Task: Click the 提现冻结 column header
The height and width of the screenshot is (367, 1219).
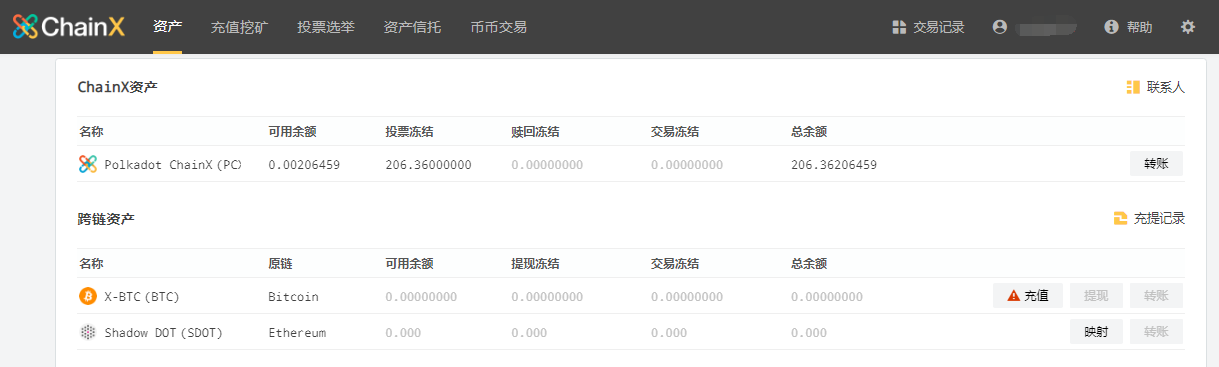Action: (535, 264)
